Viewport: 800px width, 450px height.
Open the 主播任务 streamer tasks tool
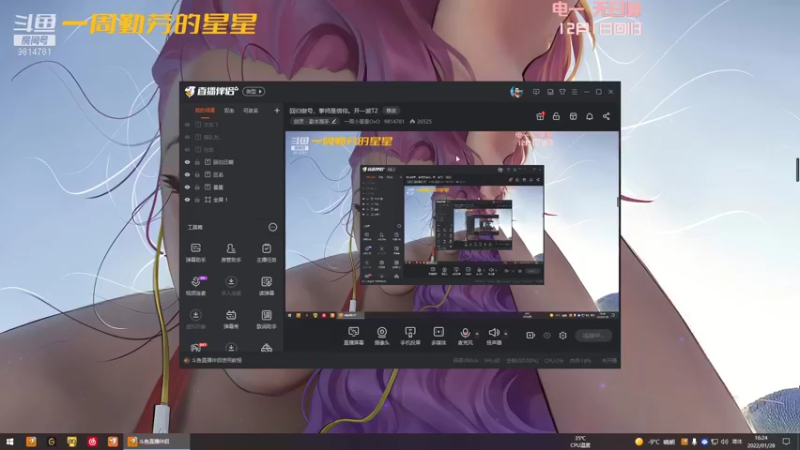[x=266, y=253]
